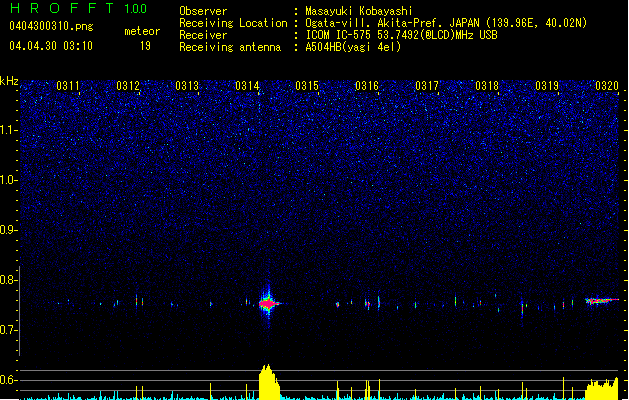Click the strong meteor echo after 0314
The width and height of the screenshot is (629, 400).
pyautogui.click(x=268, y=304)
